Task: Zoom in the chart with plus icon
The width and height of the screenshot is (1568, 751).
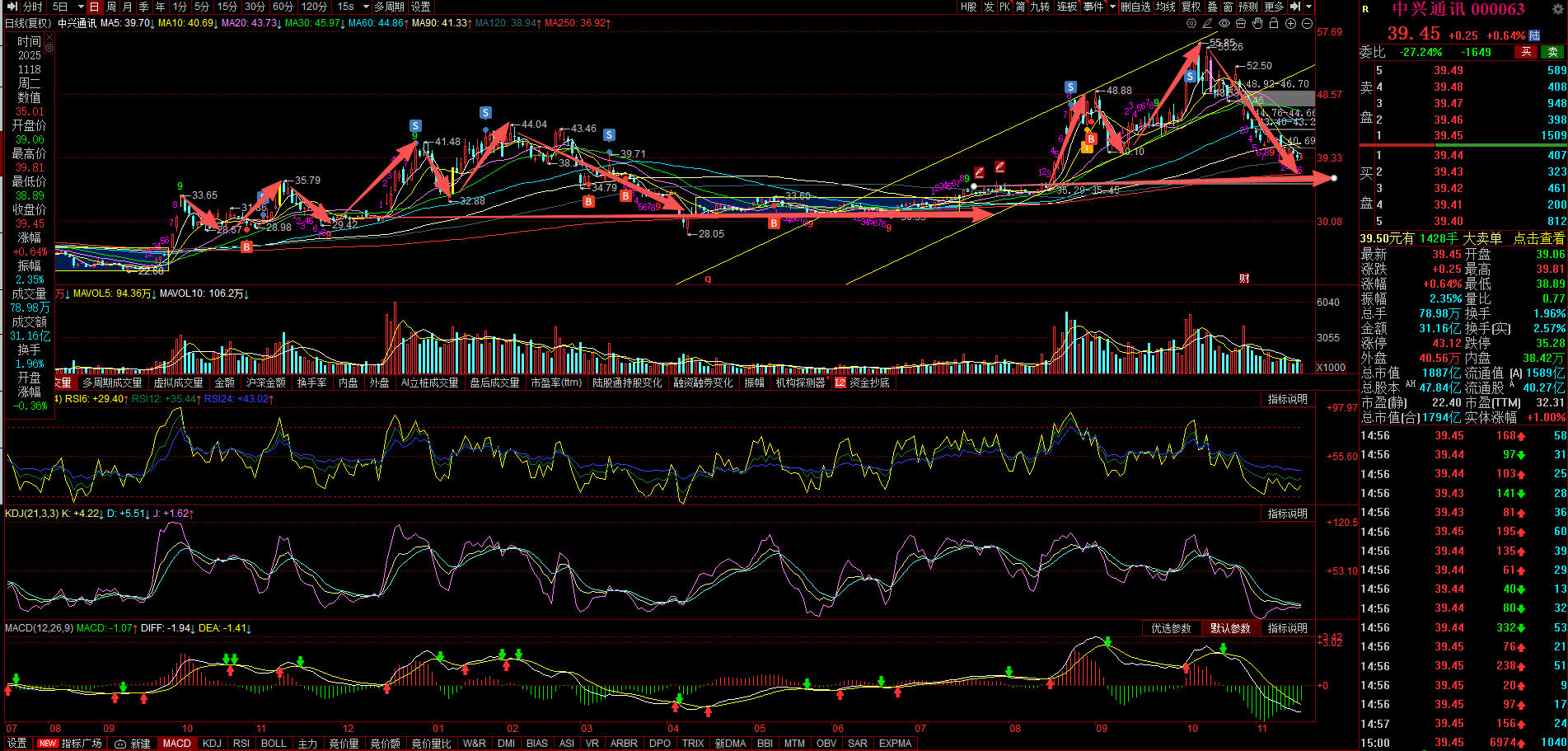Action: point(1290,23)
